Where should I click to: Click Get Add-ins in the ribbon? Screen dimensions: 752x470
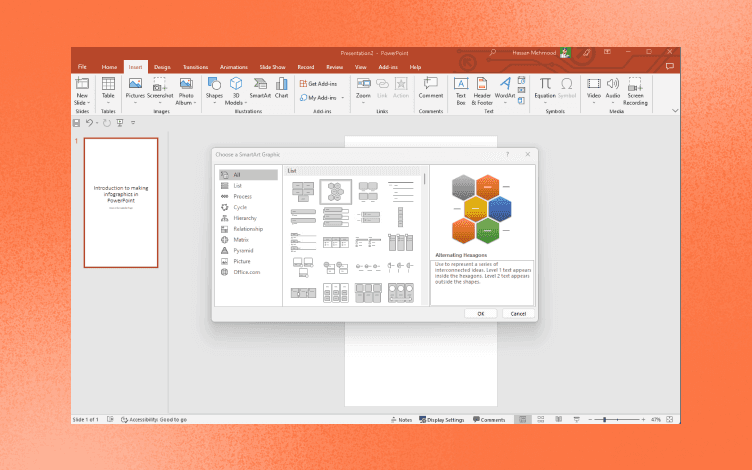318,83
